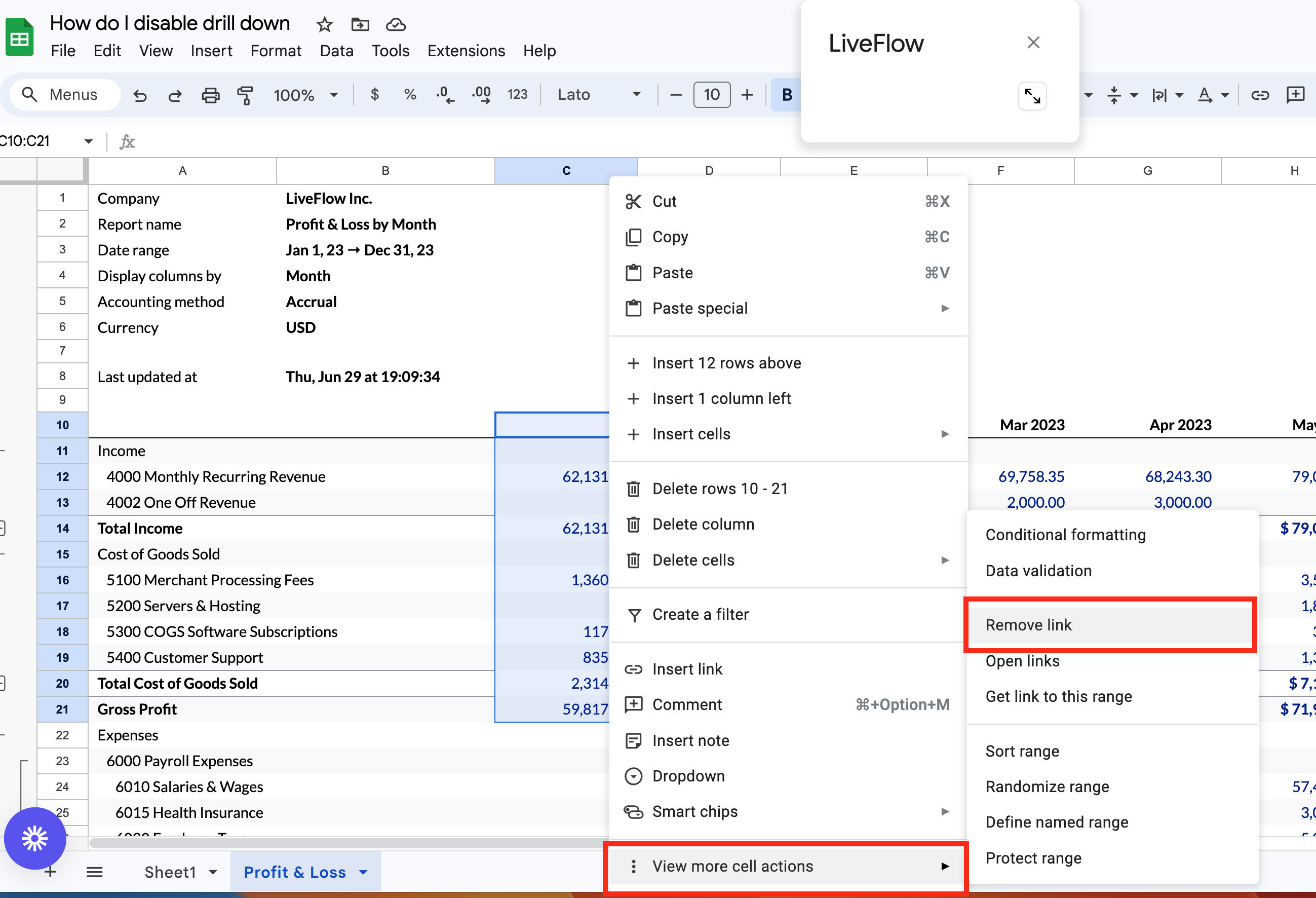The height and width of the screenshot is (898, 1316).
Task: Choose Copy from context menu
Action: [788, 237]
